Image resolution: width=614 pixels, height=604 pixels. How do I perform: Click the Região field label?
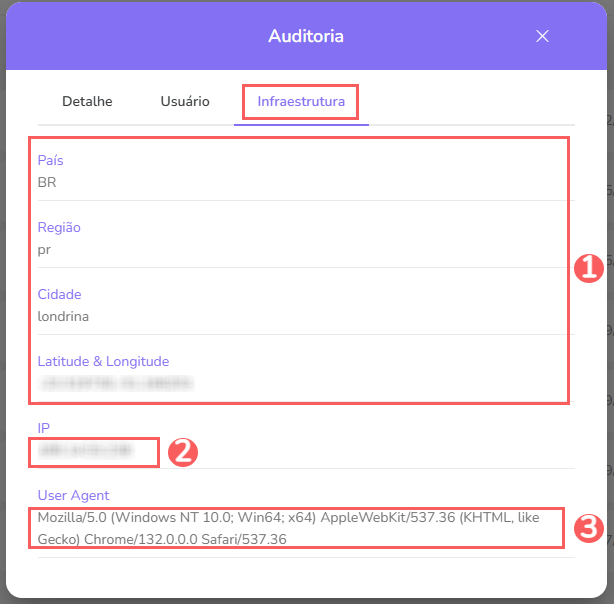pos(59,228)
